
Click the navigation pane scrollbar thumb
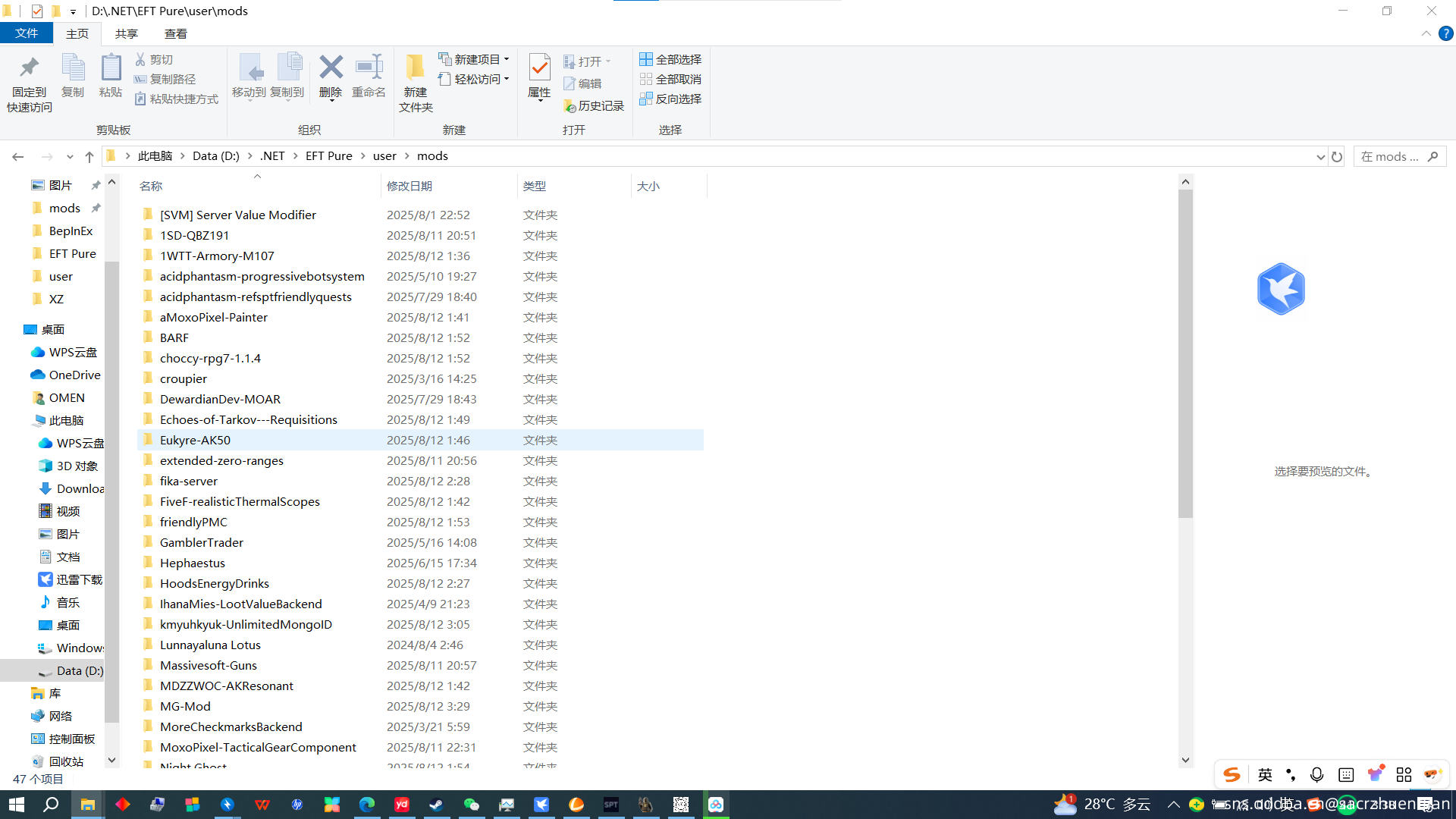click(x=111, y=491)
